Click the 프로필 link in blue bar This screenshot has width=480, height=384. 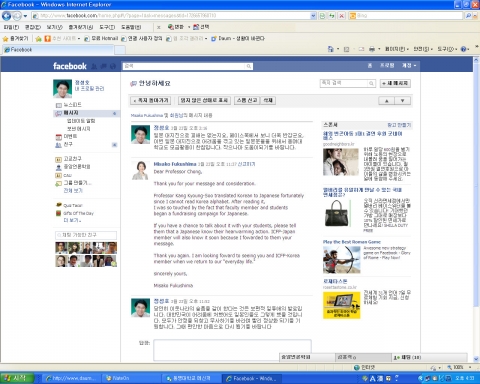click(x=387, y=66)
